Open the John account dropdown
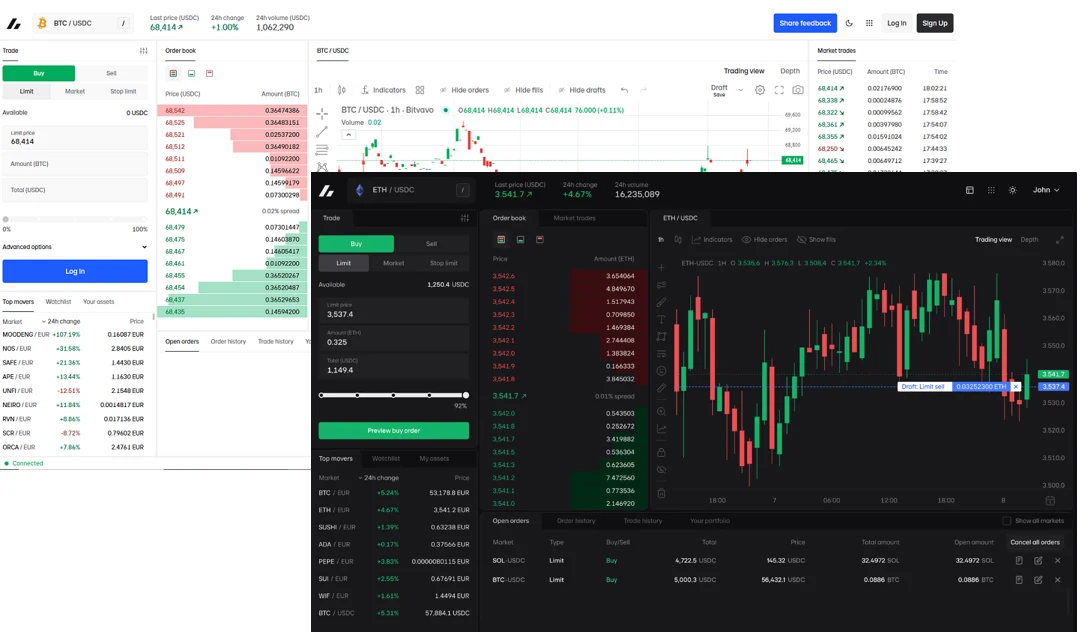This screenshot has height=639, width=1082. [x=1046, y=190]
